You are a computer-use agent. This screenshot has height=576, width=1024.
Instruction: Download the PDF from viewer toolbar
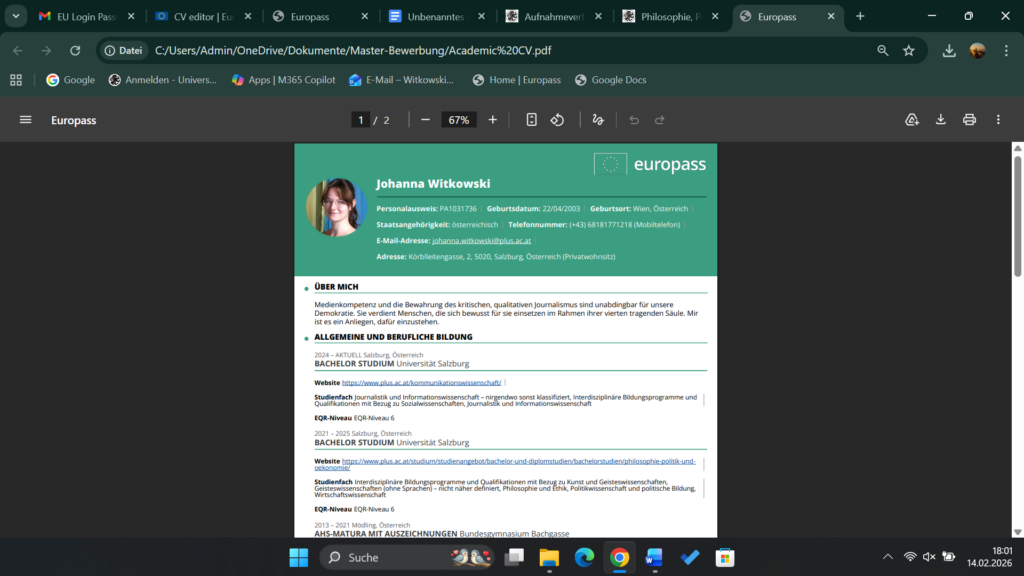coord(941,120)
